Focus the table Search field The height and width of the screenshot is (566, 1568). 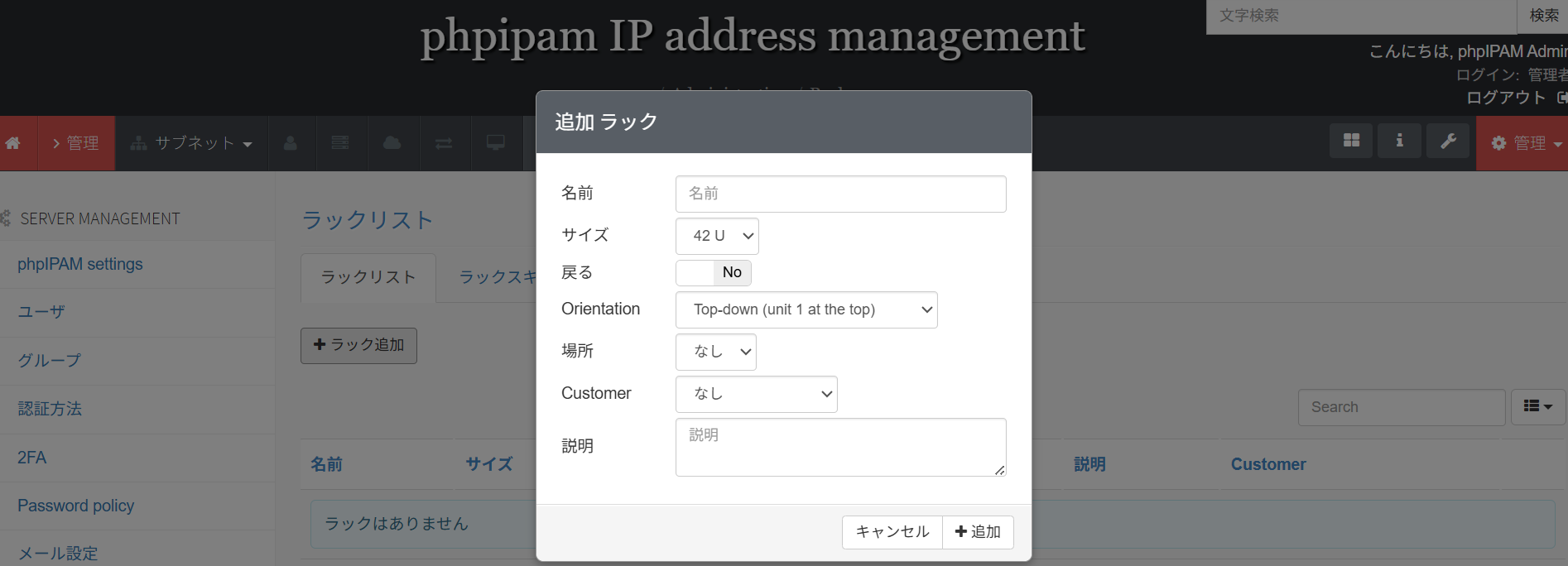click(x=1402, y=407)
